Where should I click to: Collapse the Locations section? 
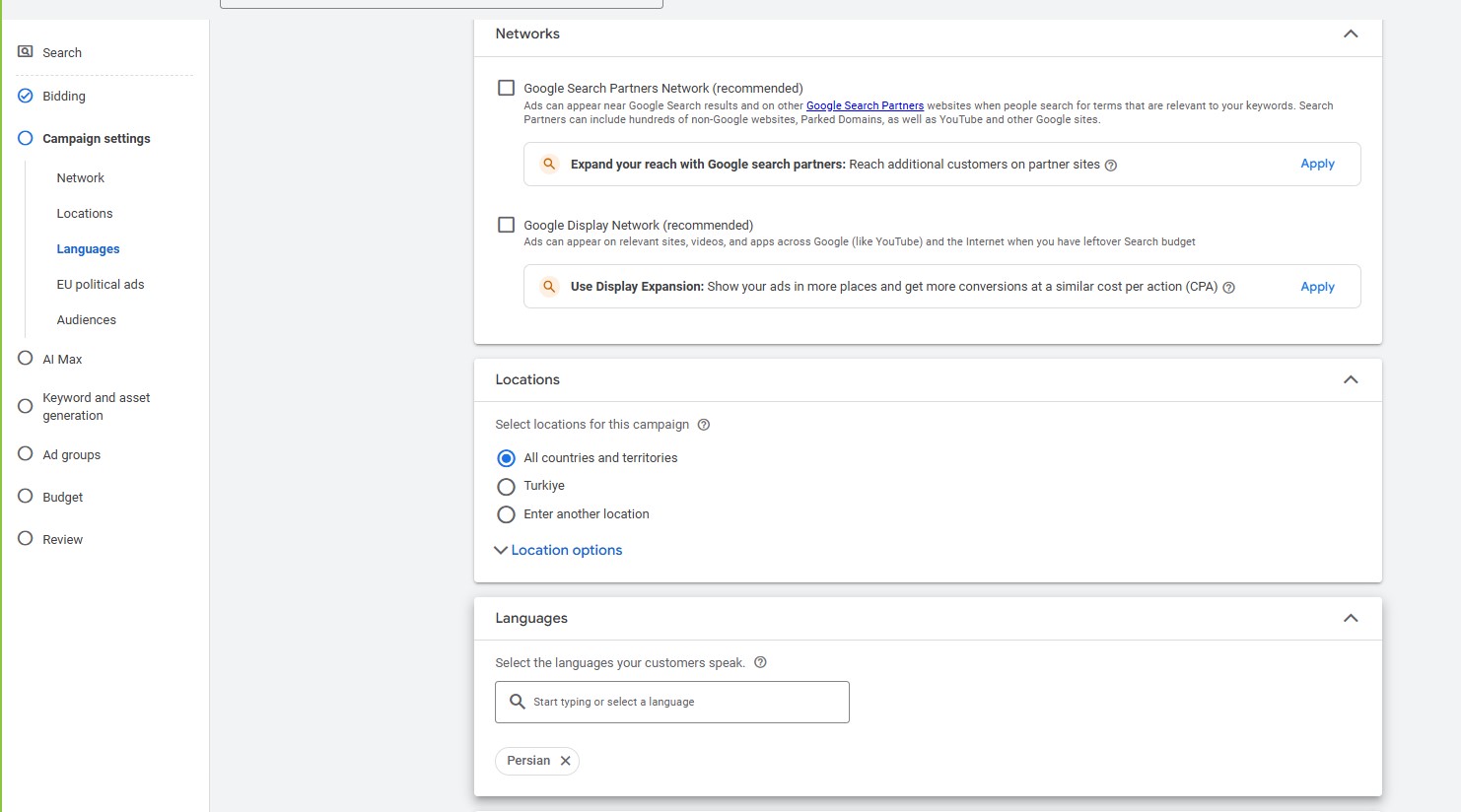[1351, 379]
